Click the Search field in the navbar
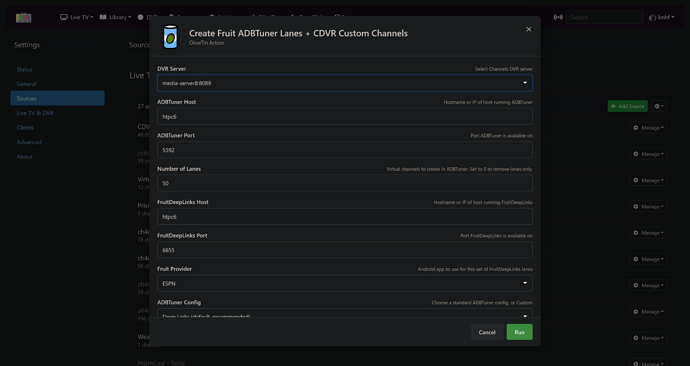The image size is (690, 366). pos(604,17)
